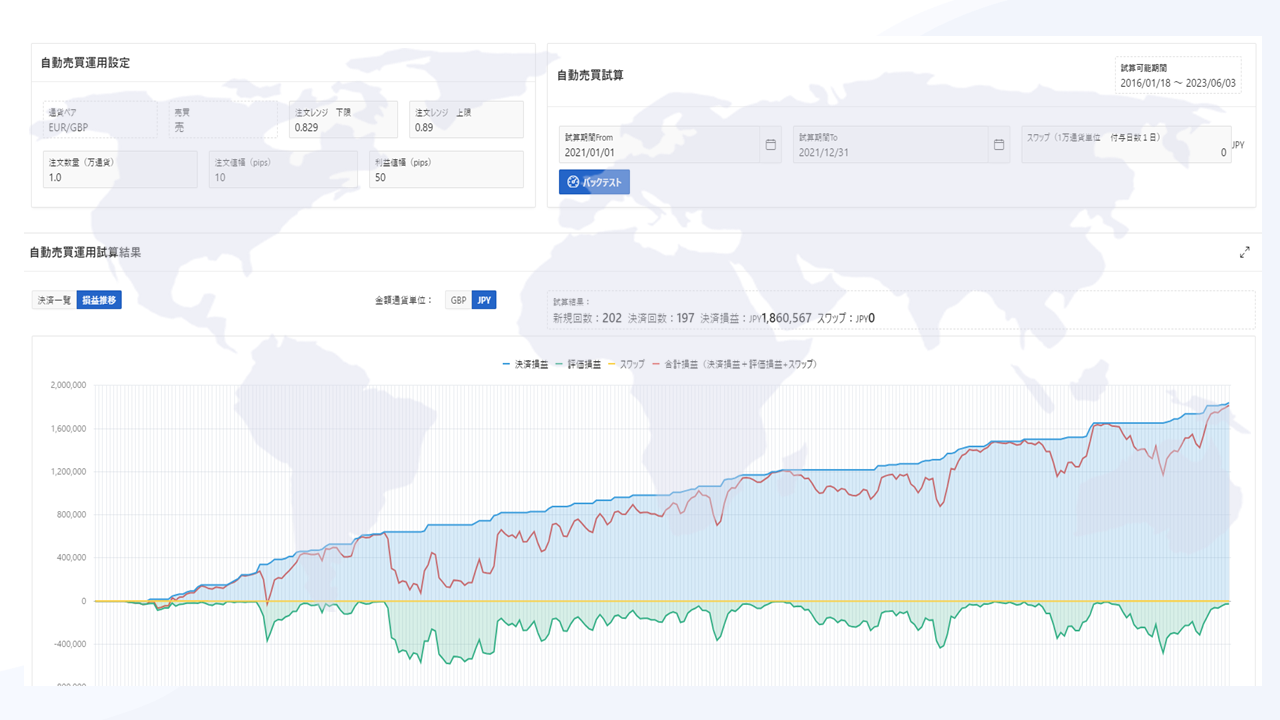Click 注文数量 (万通貨) input field
The image size is (1280, 720).
119,170
